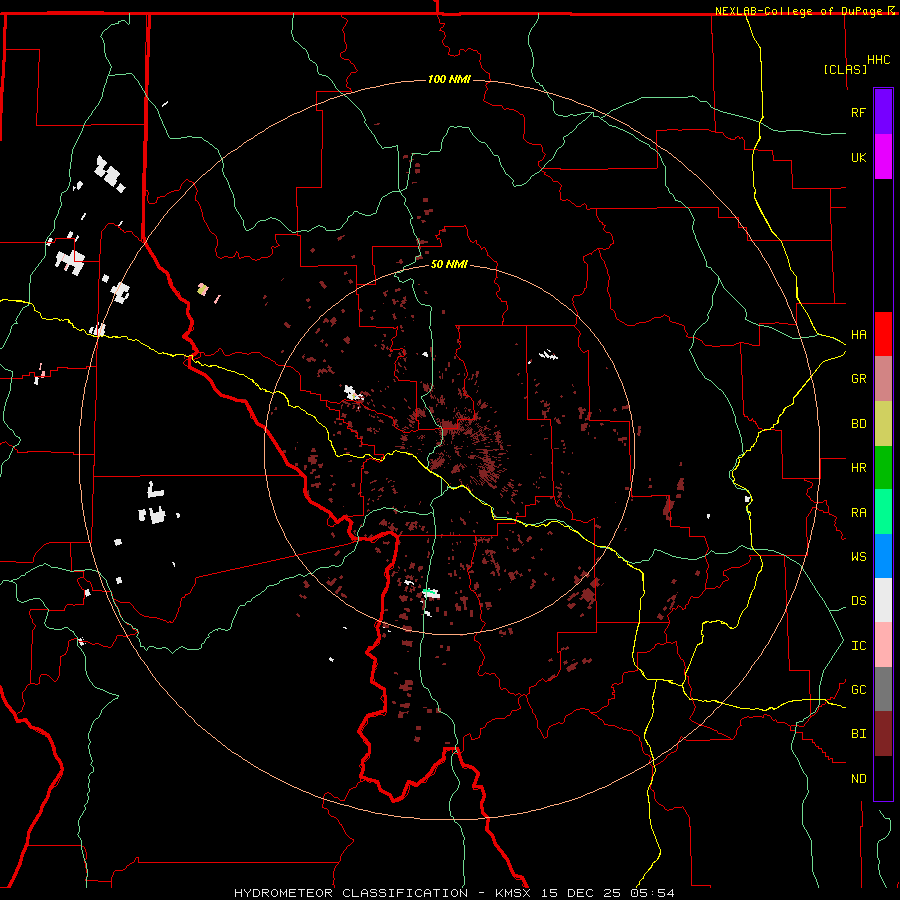Click the WS legend label
The height and width of the screenshot is (900, 900).
pos(858,556)
